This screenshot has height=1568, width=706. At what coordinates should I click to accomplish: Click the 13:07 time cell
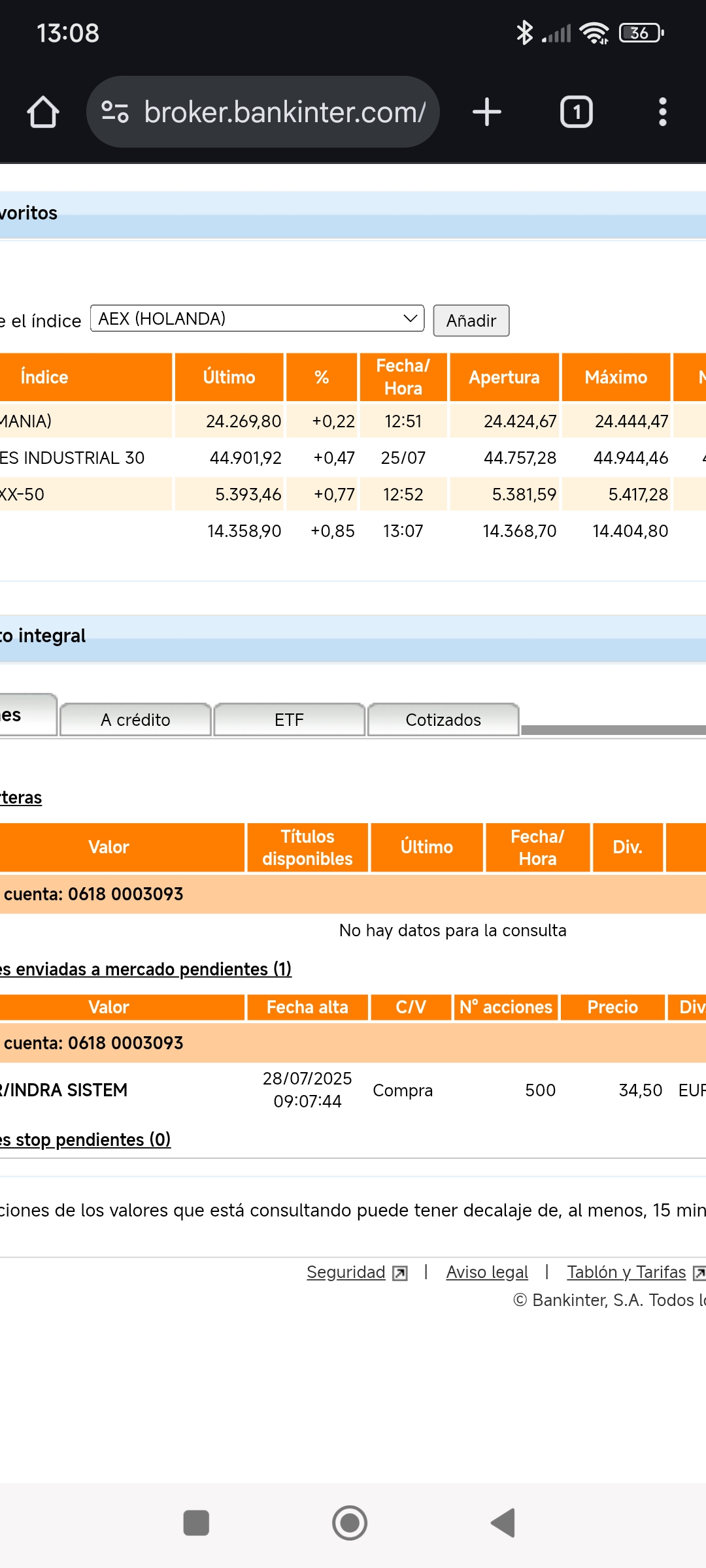coord(403,531)
